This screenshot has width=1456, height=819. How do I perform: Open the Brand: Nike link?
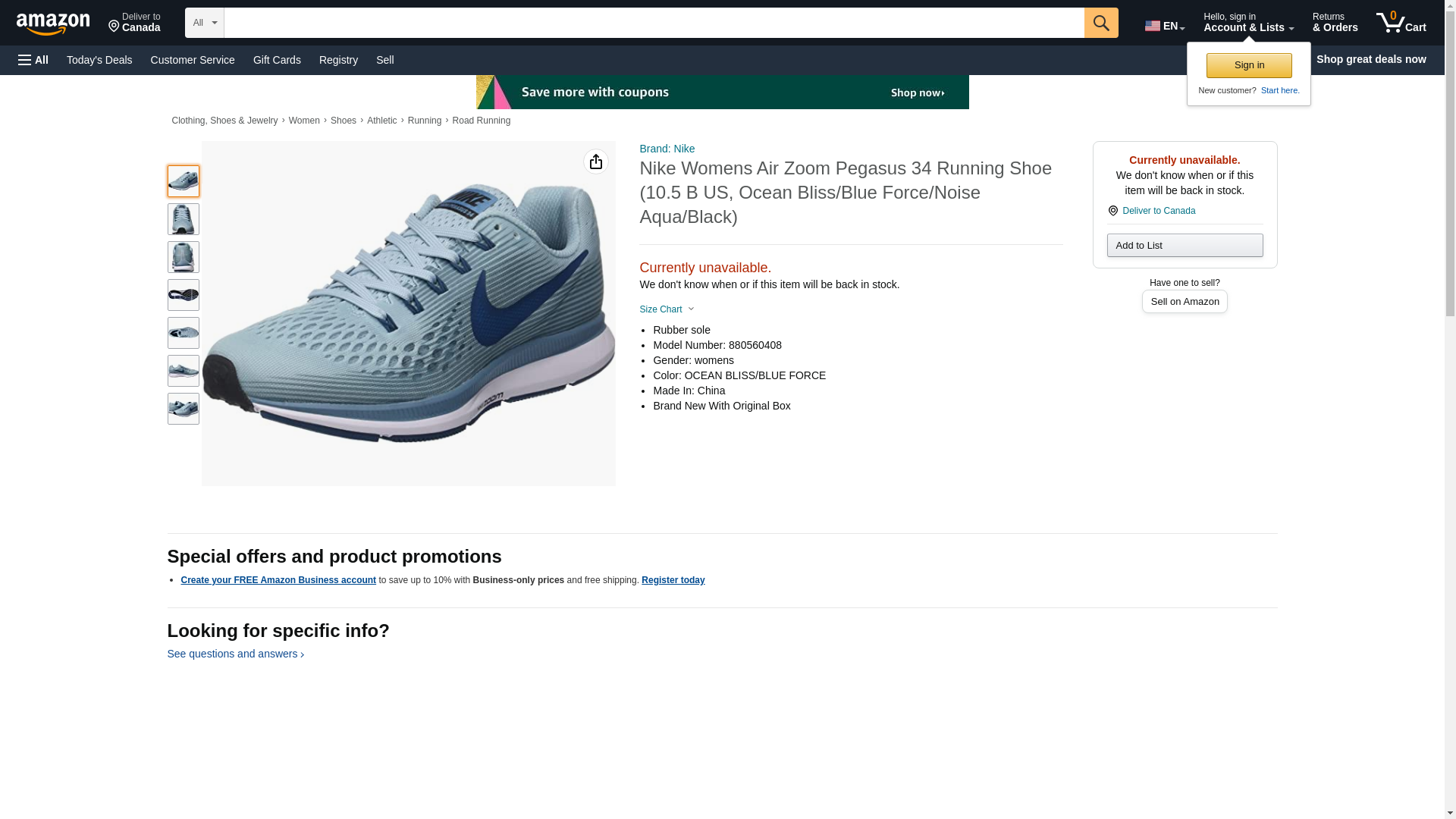tap(667, 149)
